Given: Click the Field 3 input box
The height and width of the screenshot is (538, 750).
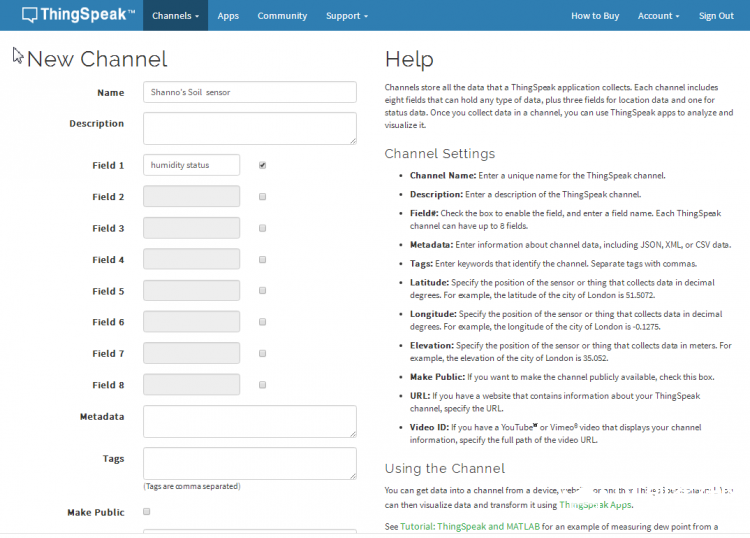Looking at the screenshot, I should pos(191,228).
